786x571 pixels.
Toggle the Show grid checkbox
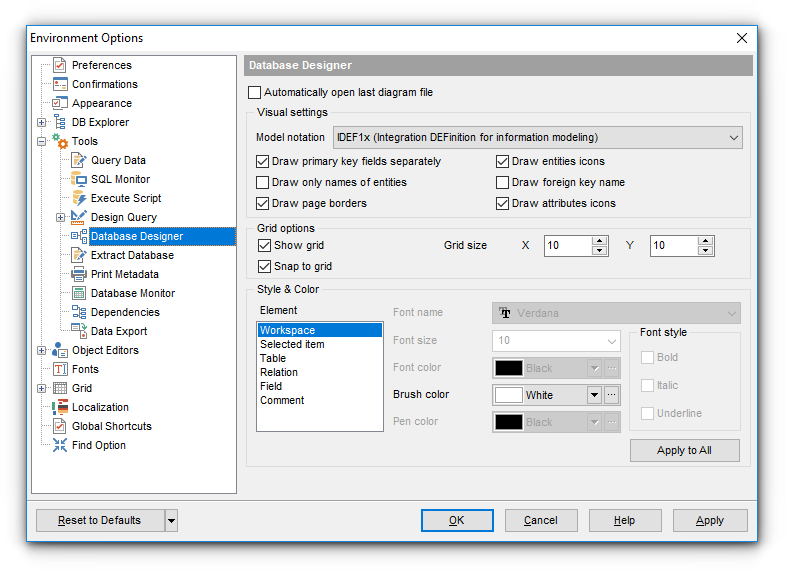click(x=264, y=245)
